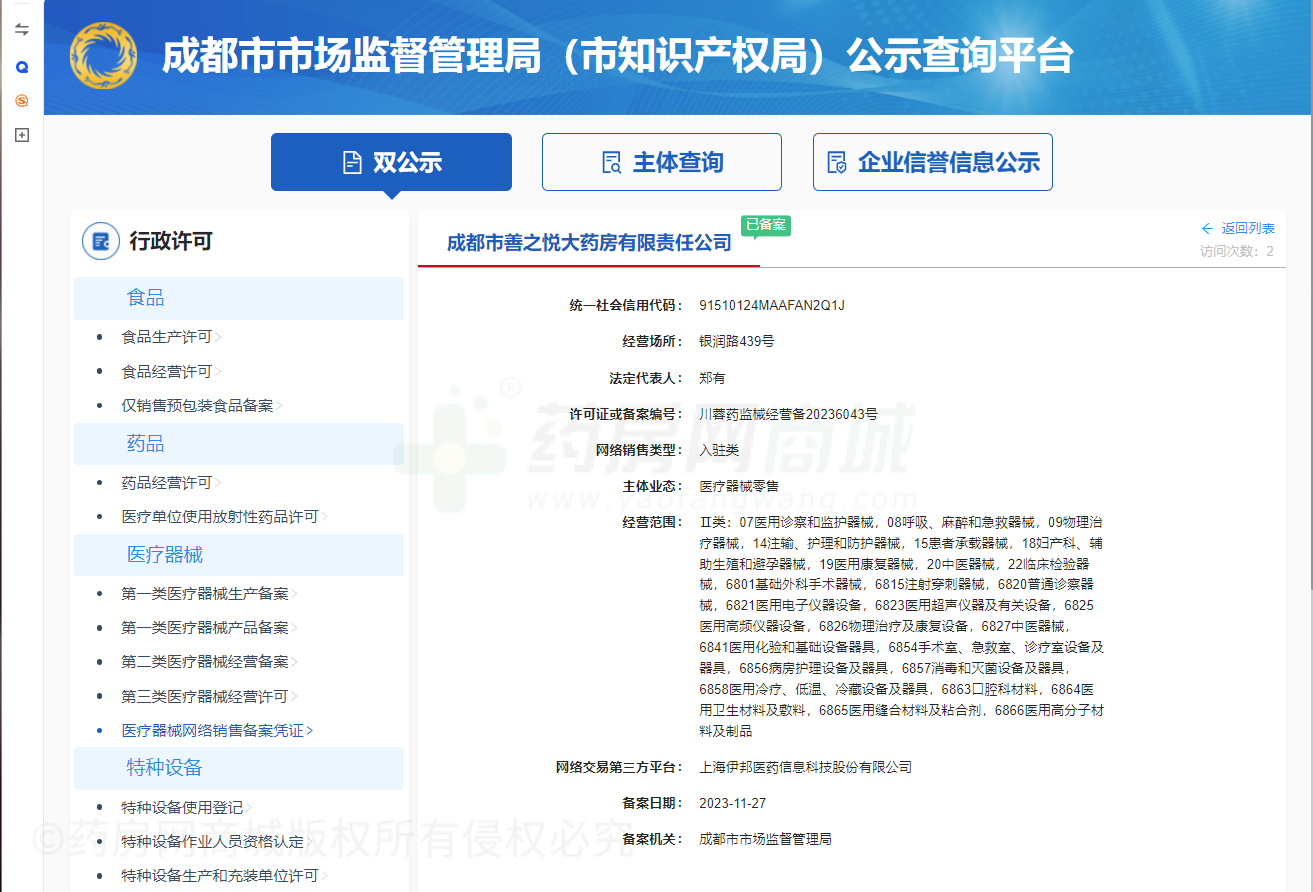This screenshot has width=1313, height=892.
Task: Click the swap arrows icon in sidebar
Action: [22, 29]
